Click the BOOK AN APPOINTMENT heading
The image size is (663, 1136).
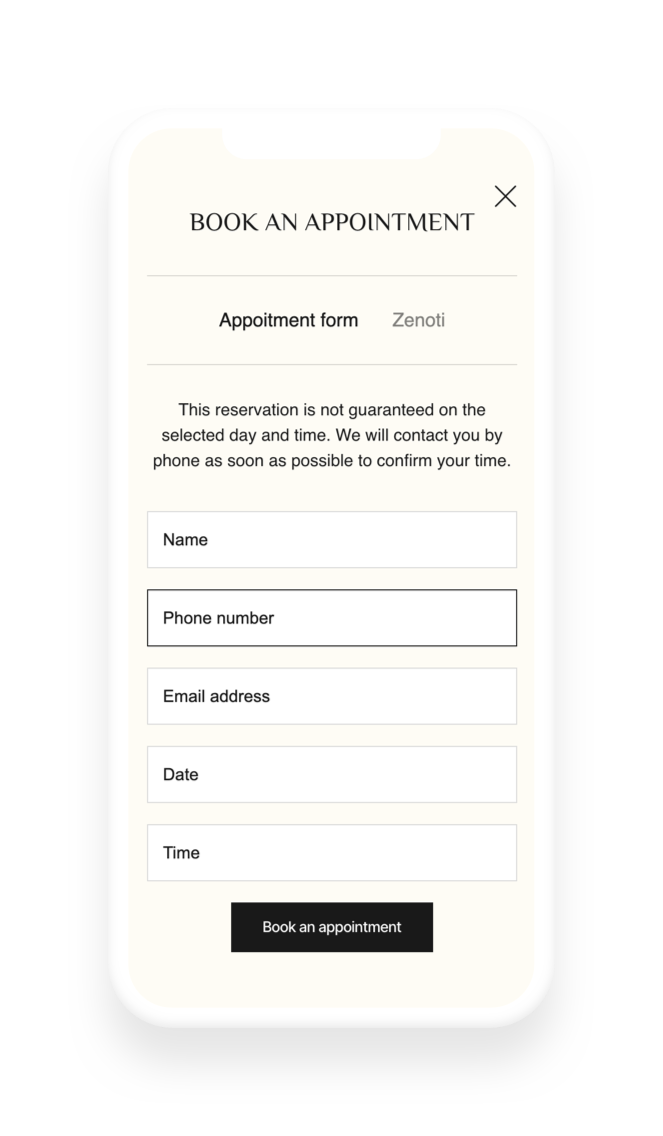pyautogui.click(x=331, y=222)
